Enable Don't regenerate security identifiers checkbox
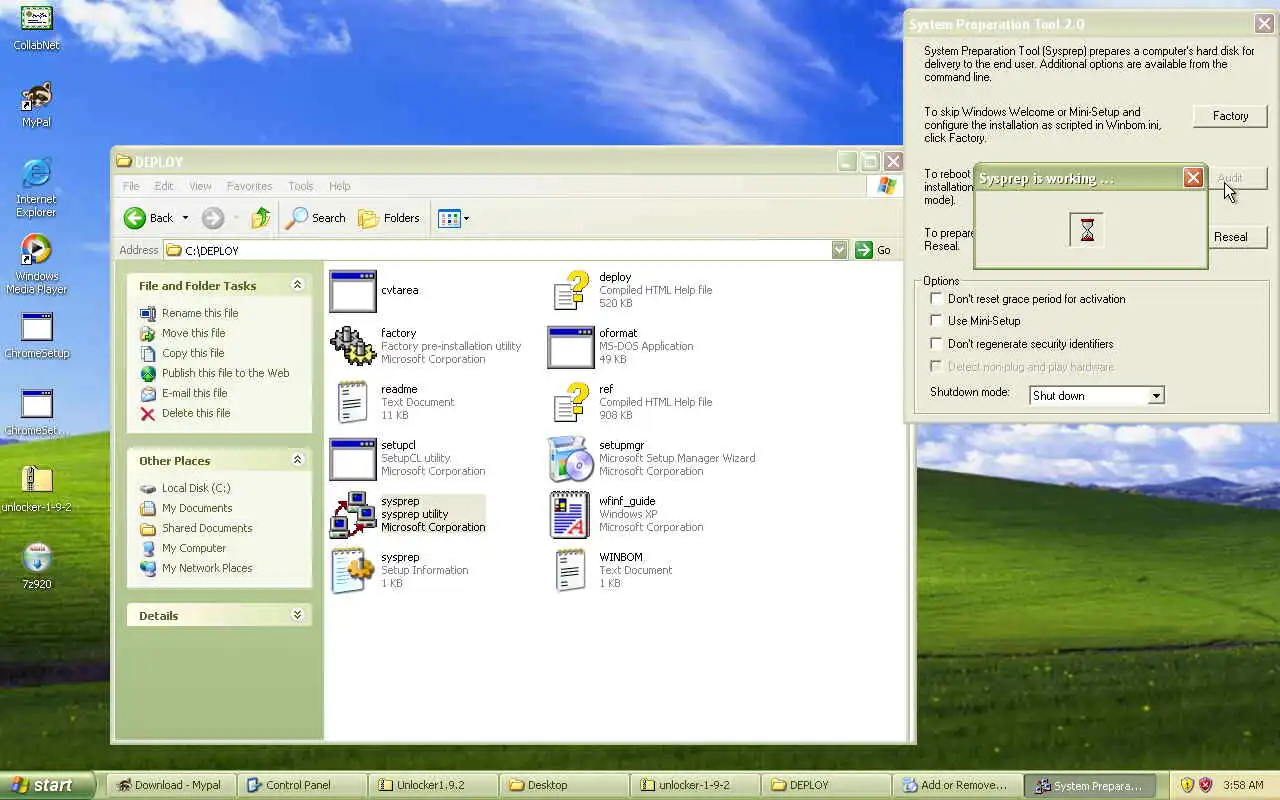Viewport: 1280px width, 800px height. coord(936,343)
